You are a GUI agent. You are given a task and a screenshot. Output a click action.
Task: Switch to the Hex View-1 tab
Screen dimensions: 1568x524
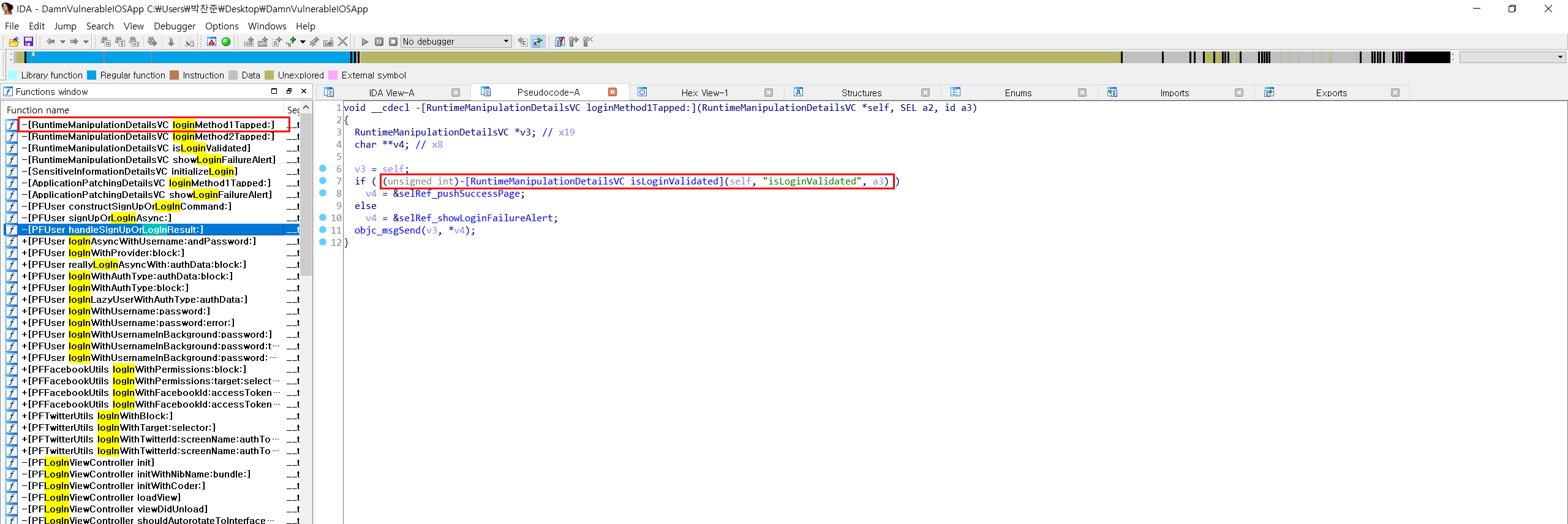tap(704, 93)
